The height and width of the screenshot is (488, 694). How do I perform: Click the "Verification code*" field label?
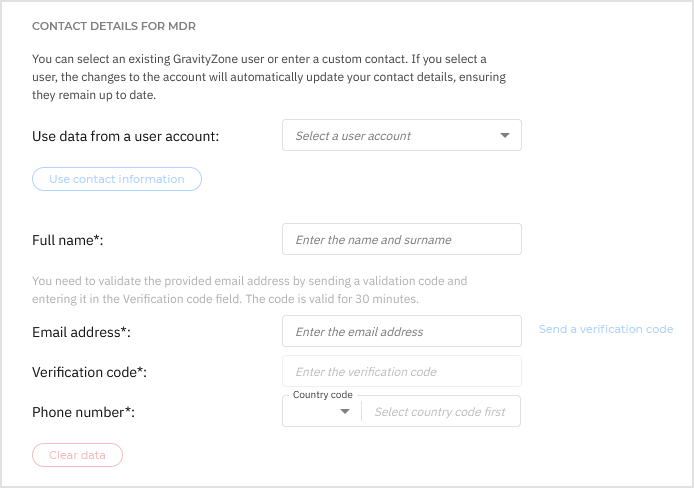click(90, 372)
